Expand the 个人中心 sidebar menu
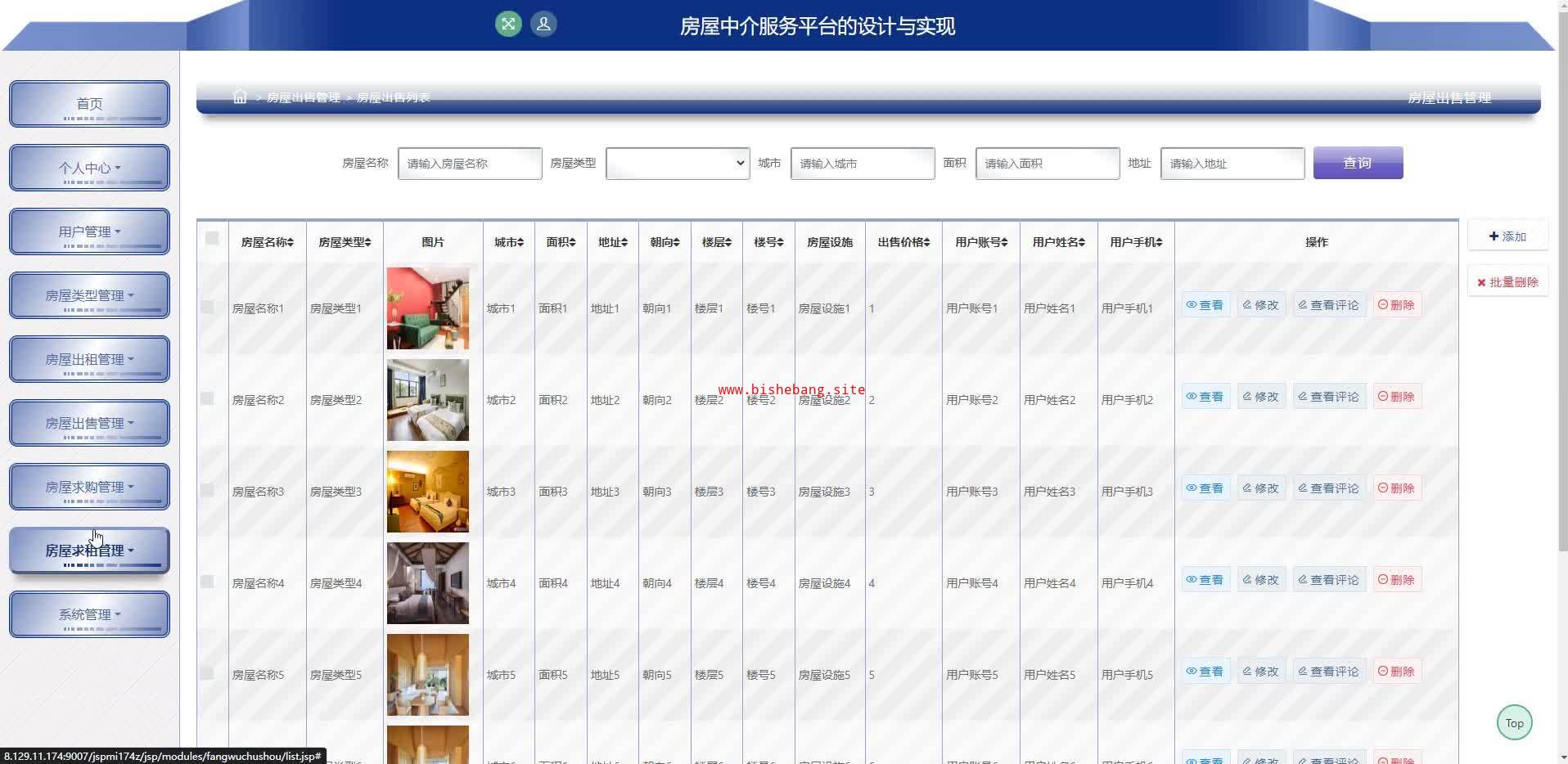The width and height of the screenshot is (1568, 764). (89, 168)
